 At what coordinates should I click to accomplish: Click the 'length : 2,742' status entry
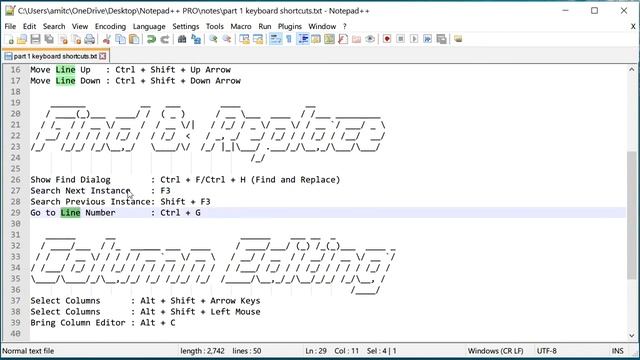point(202,351)
